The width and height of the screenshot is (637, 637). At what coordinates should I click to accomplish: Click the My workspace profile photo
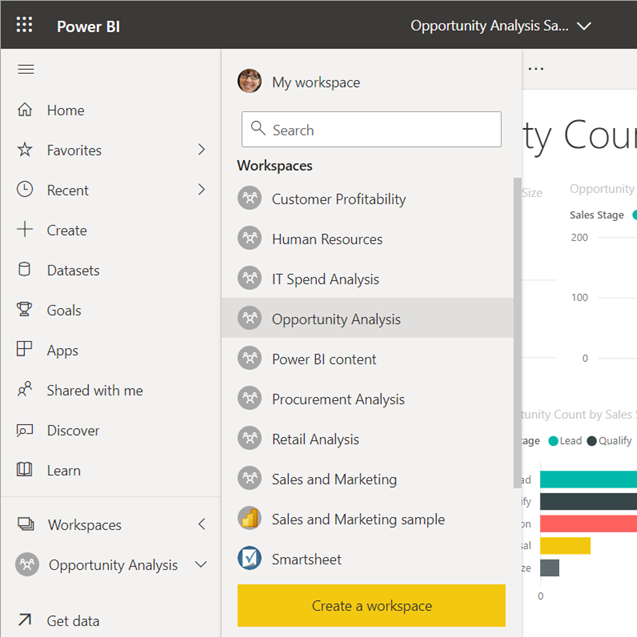(x=249, y=81)
